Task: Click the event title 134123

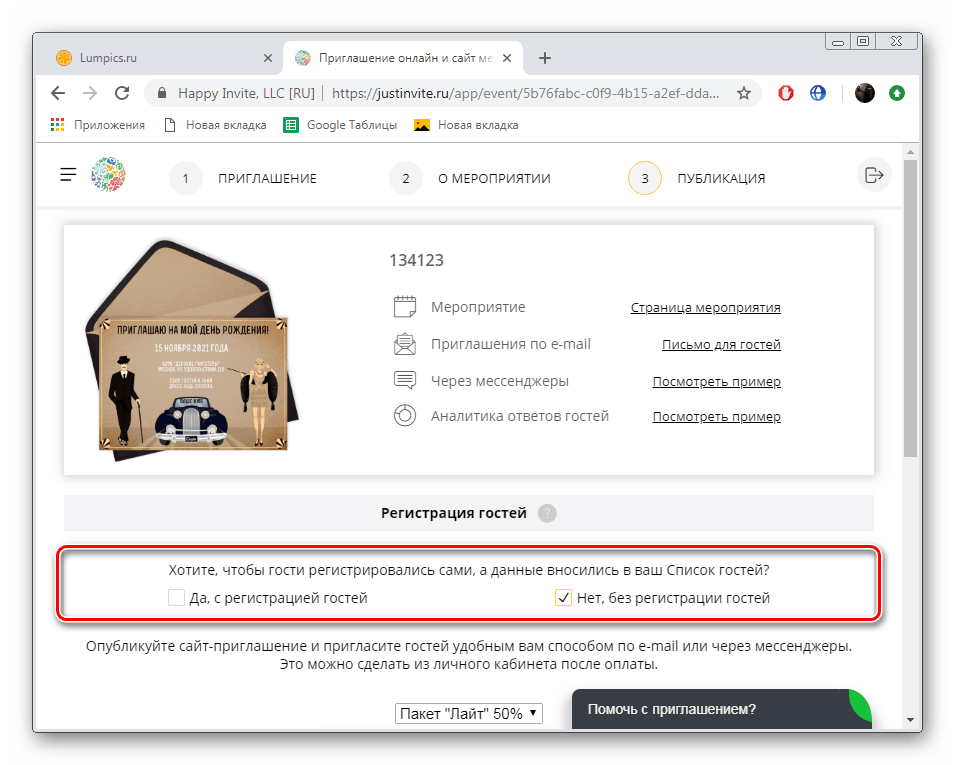Action: 417,260
